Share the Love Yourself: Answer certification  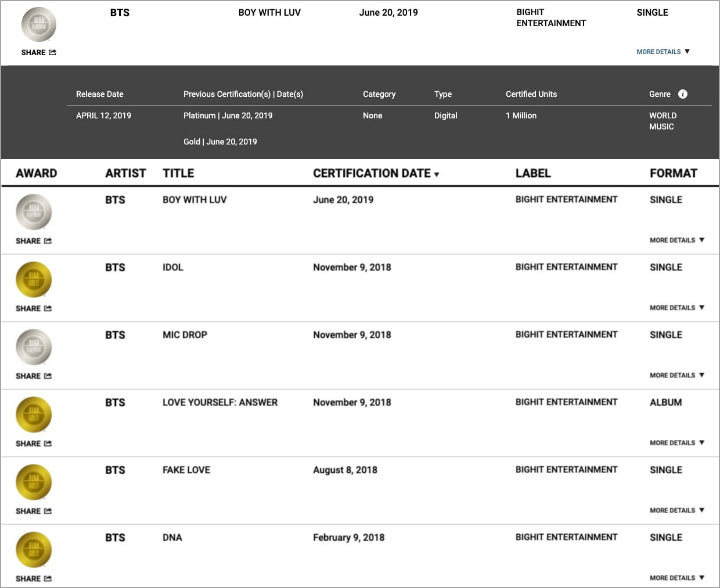(x=34, y=443)
